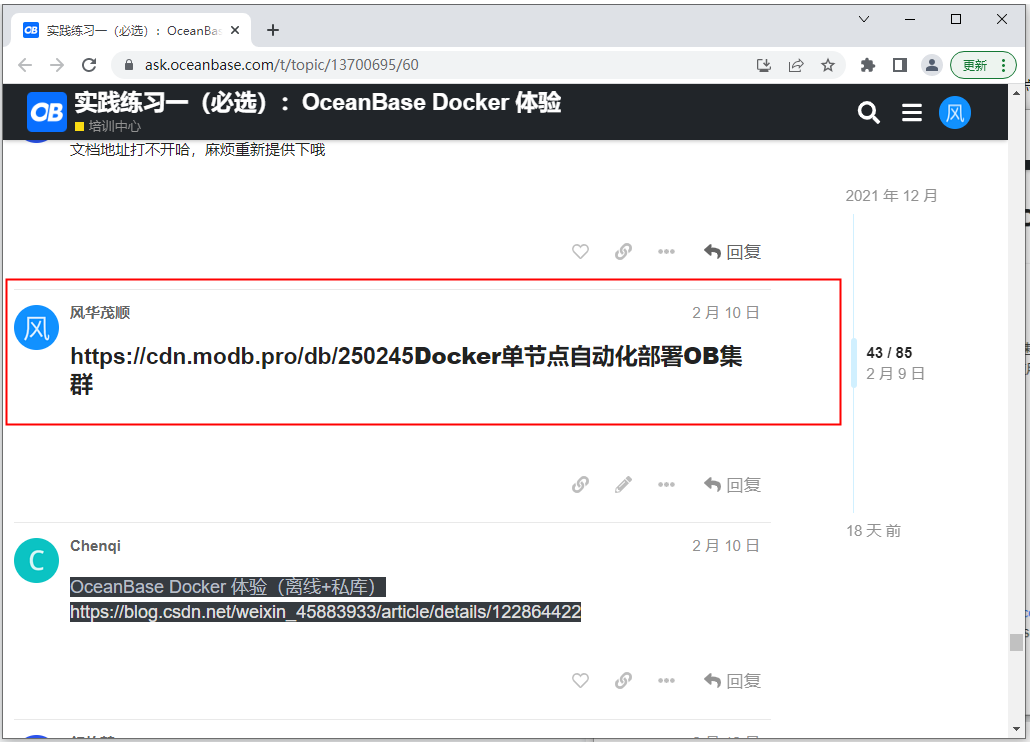Open the 培训中心 category link
The width and height of the screenshot is (1030, 742).
(x=108, y=126)
